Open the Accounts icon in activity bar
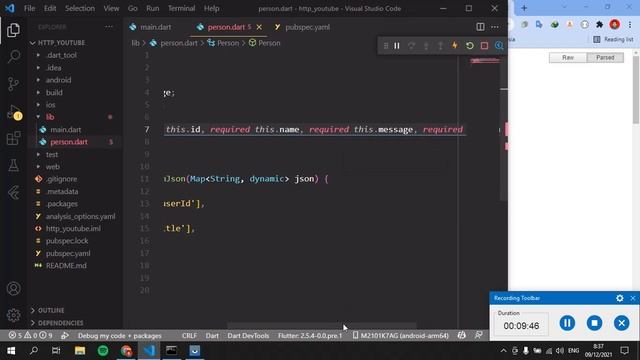Viewport: 640px width, 360px height. click(13, 289)
